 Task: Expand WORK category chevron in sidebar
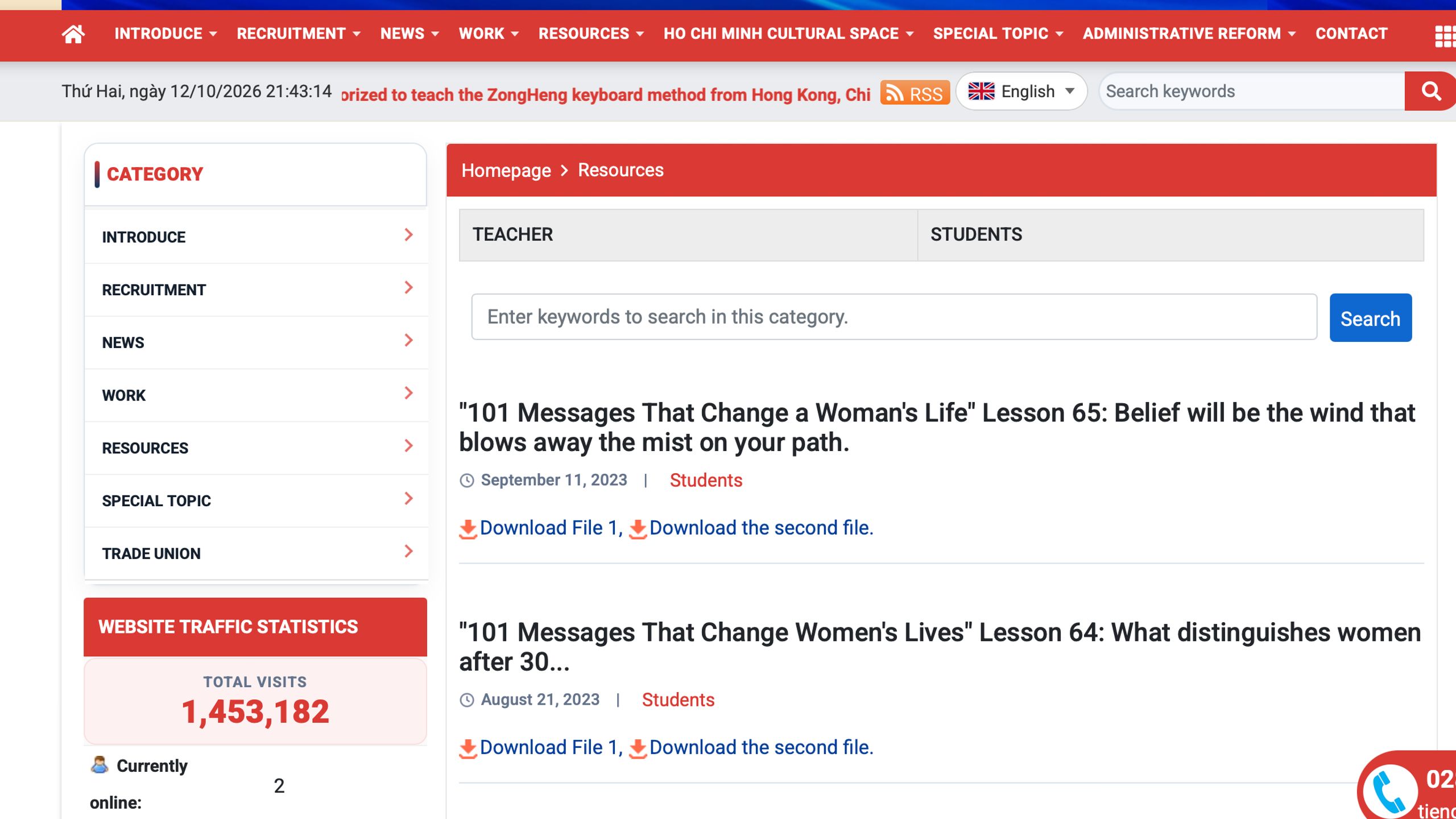408,393
